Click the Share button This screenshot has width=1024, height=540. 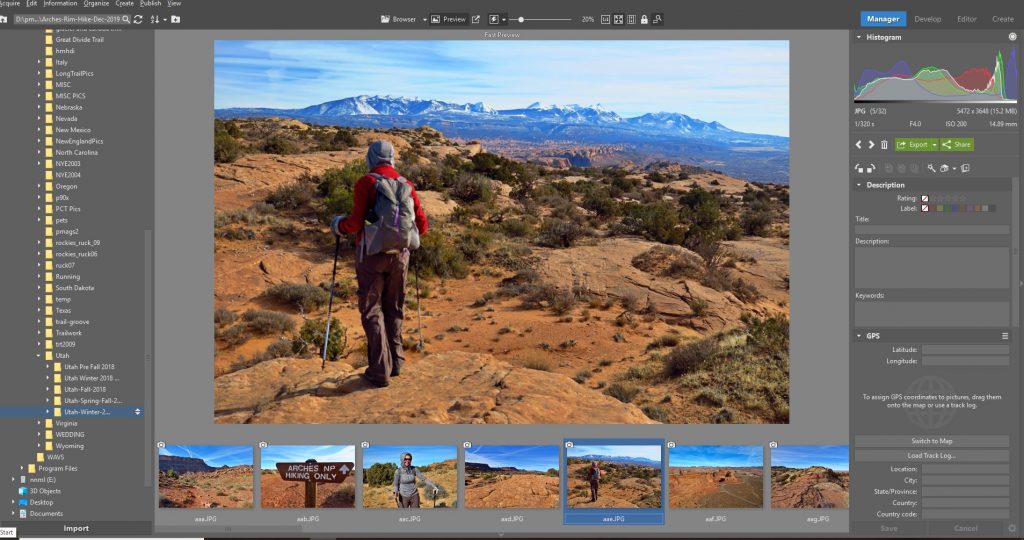coord(957,145)
